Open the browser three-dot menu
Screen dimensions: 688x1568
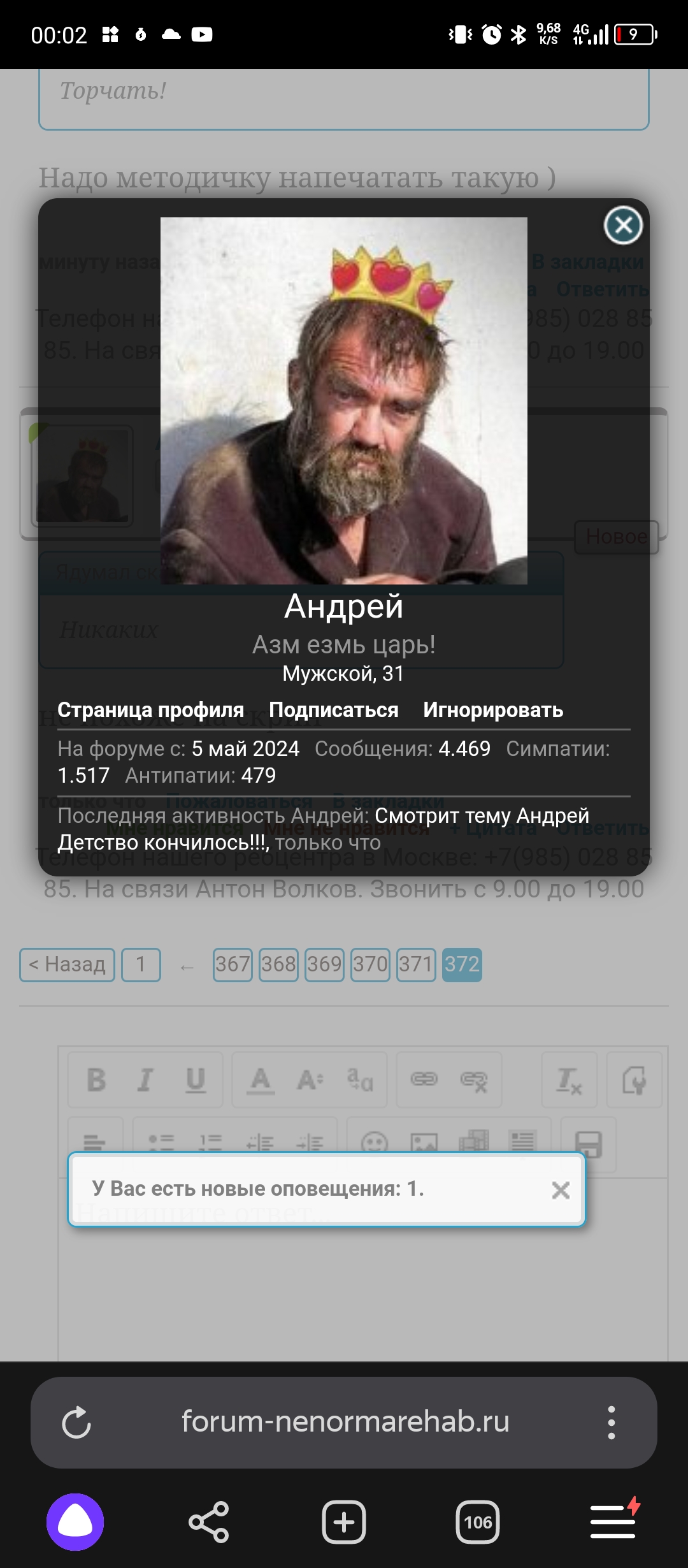[611, 1422]
